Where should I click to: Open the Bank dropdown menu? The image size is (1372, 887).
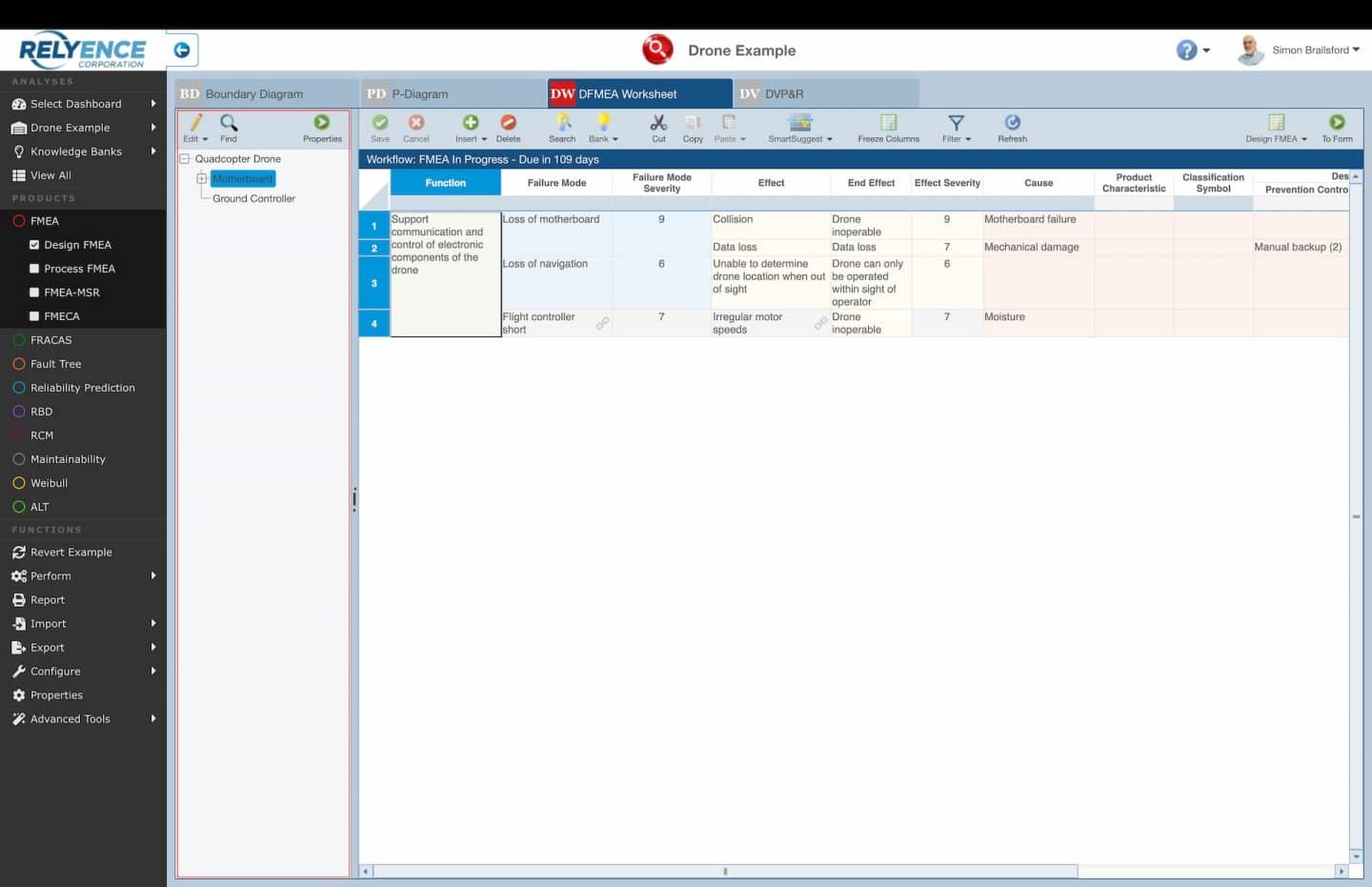click(x=603, y=127)
